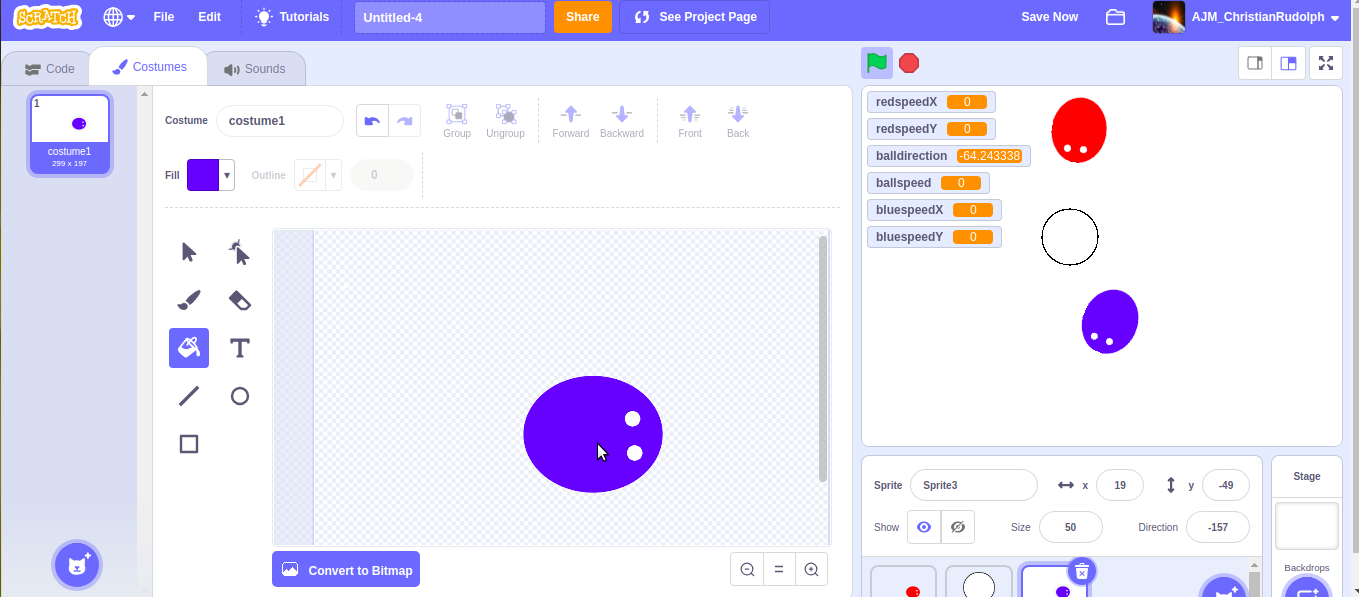Click the Share button

pos(582,17)
